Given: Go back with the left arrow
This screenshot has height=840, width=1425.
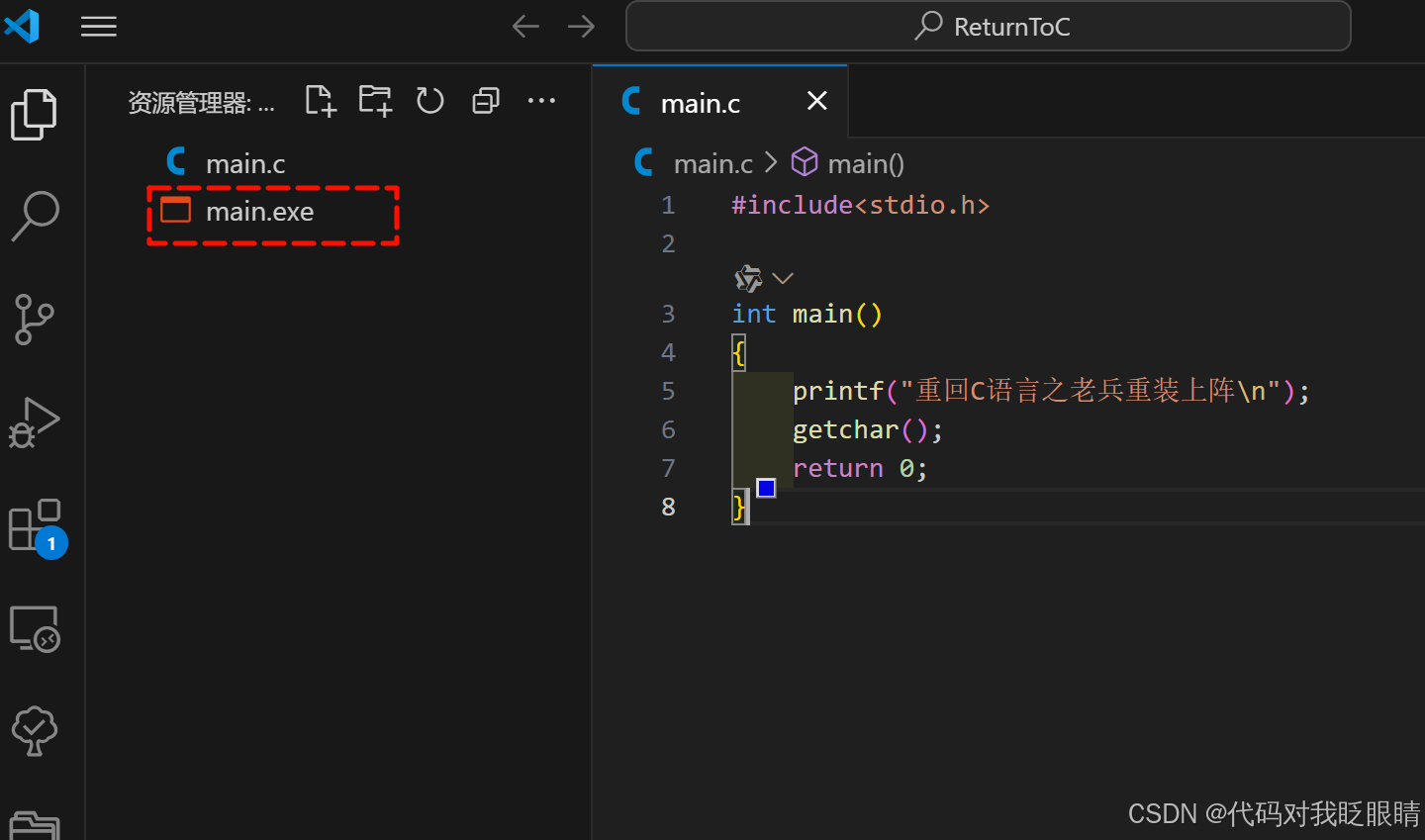Looking at the screenshot, I should coord(525,27).
